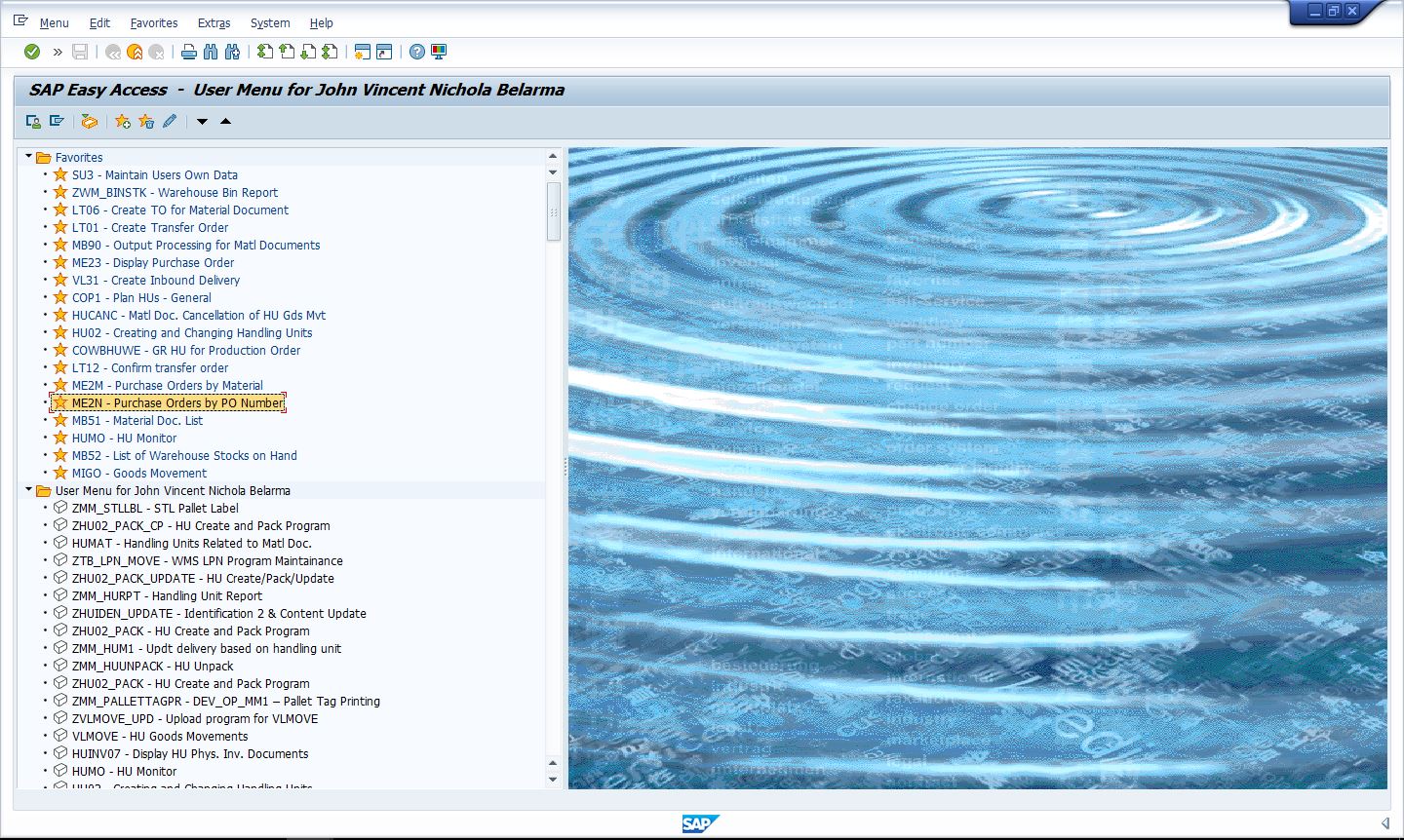Switch to the User Menu toolbar icon

pyautogui.click(x=33, y=122)
